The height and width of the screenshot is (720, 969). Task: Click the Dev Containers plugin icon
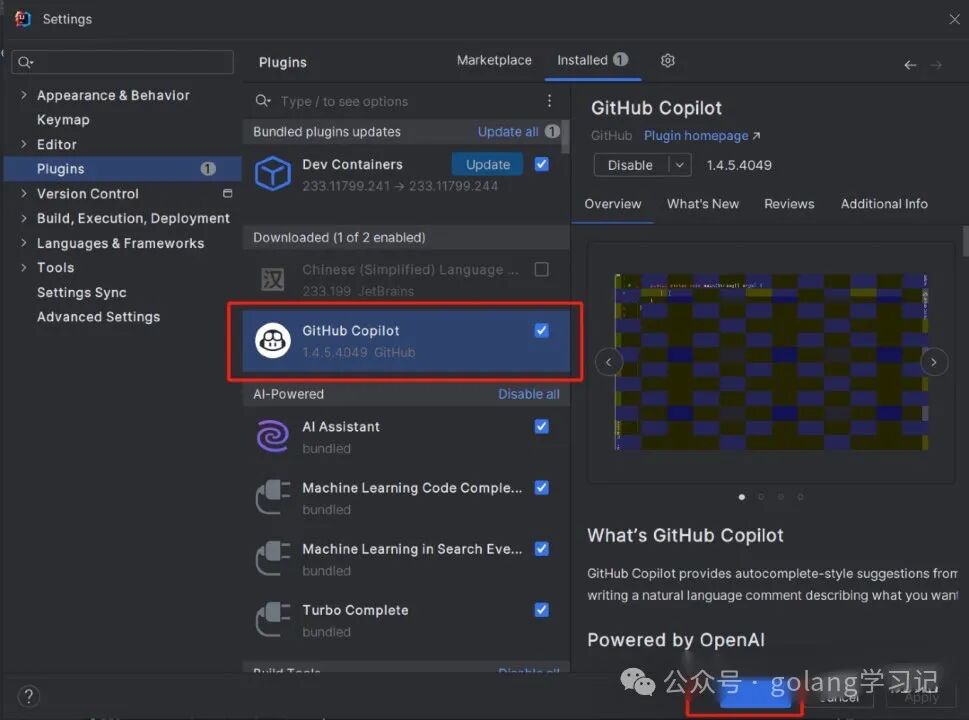[x=273, y=174]
